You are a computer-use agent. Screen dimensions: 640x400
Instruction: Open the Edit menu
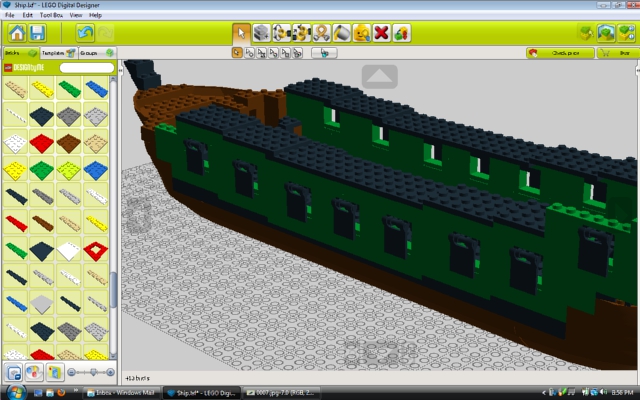click(x=27, y=15)
